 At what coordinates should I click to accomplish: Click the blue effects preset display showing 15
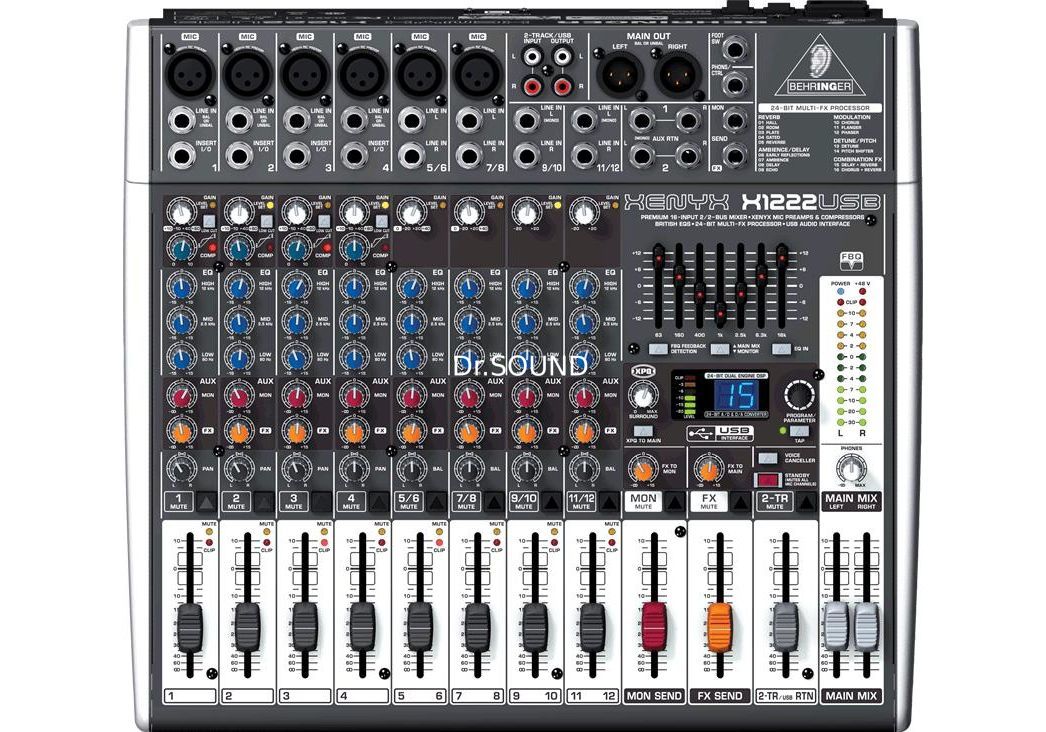coord(740,394)
